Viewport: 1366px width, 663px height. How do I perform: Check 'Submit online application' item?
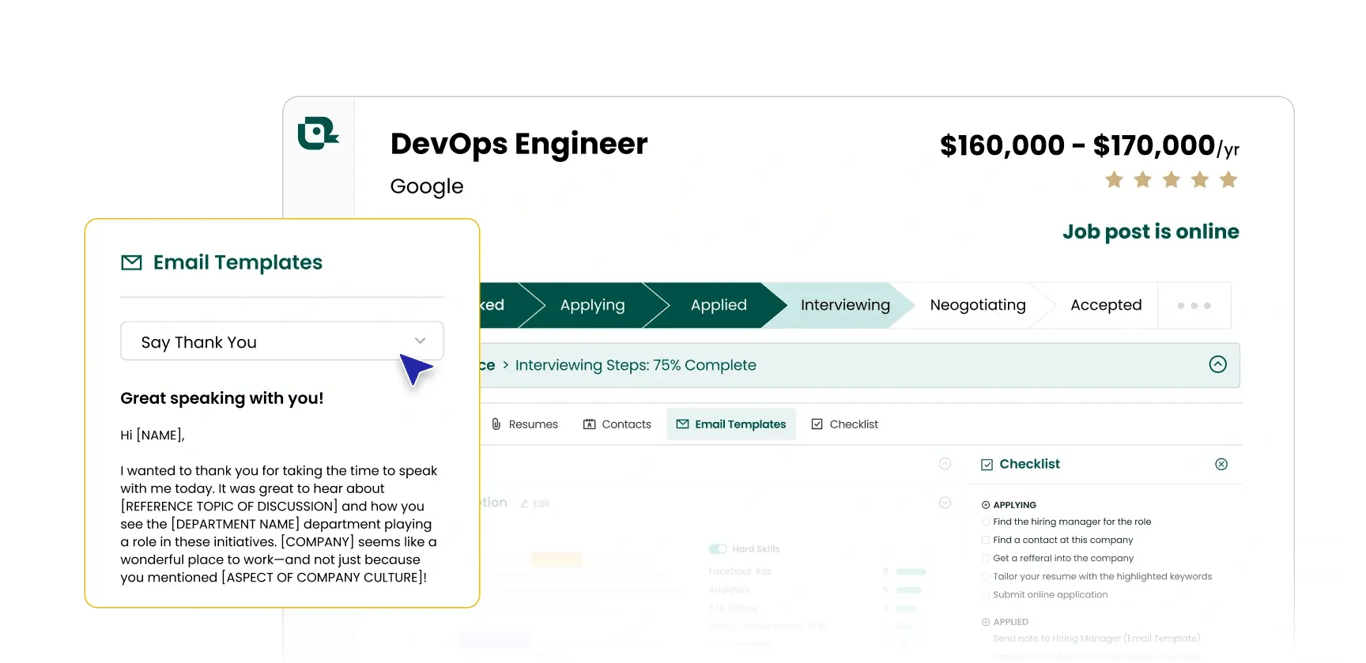[x=986, y=595]
